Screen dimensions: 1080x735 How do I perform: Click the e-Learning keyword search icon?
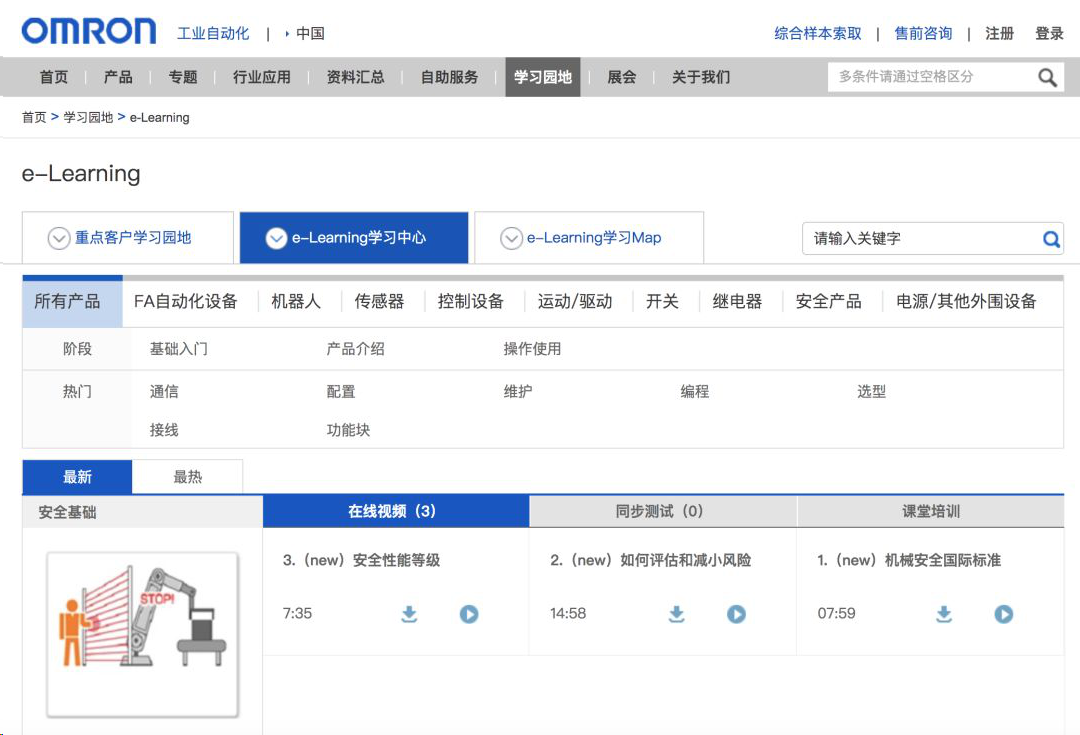coord(1051,239)
